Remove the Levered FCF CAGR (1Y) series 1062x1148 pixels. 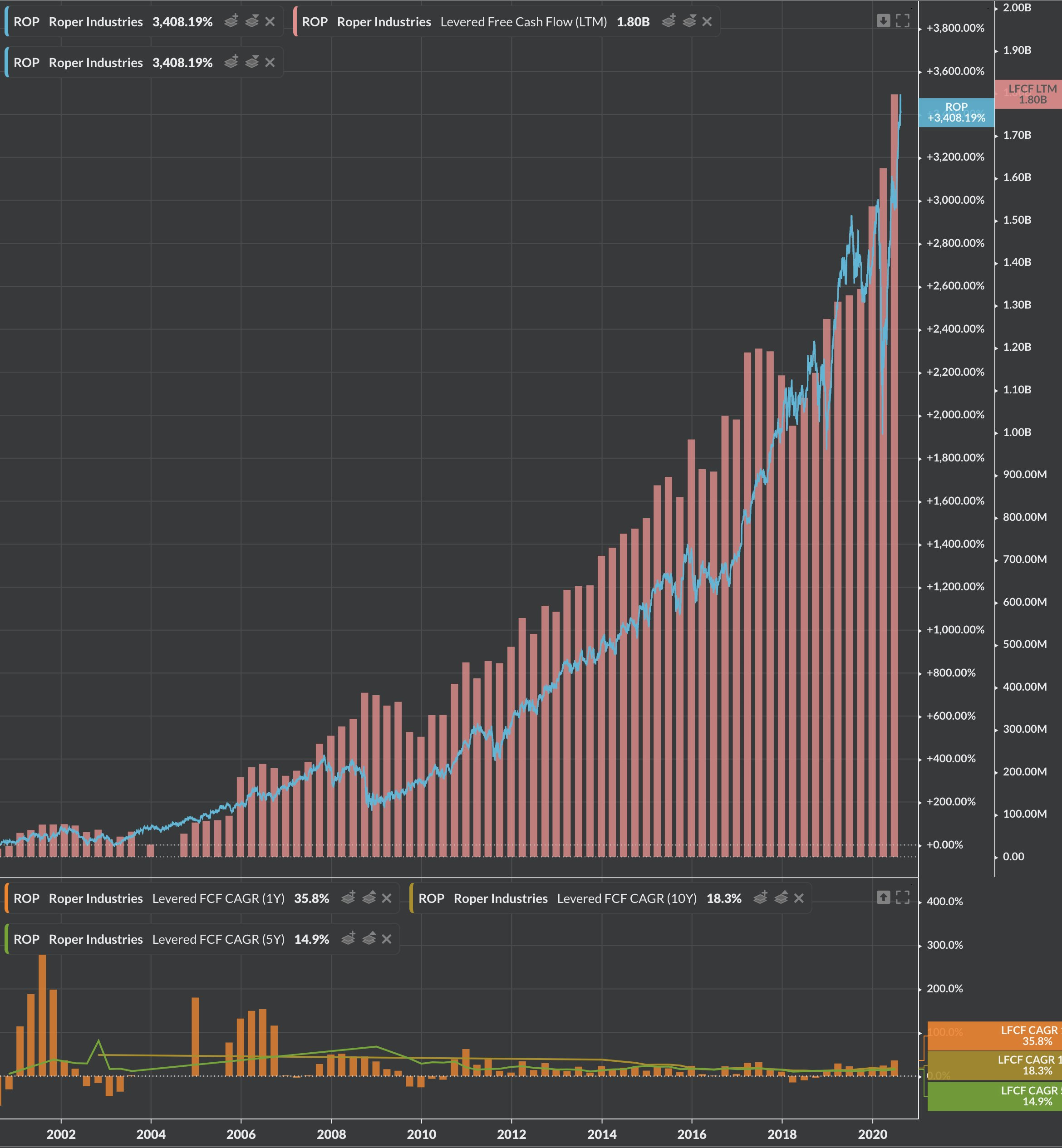pos(386,898)
